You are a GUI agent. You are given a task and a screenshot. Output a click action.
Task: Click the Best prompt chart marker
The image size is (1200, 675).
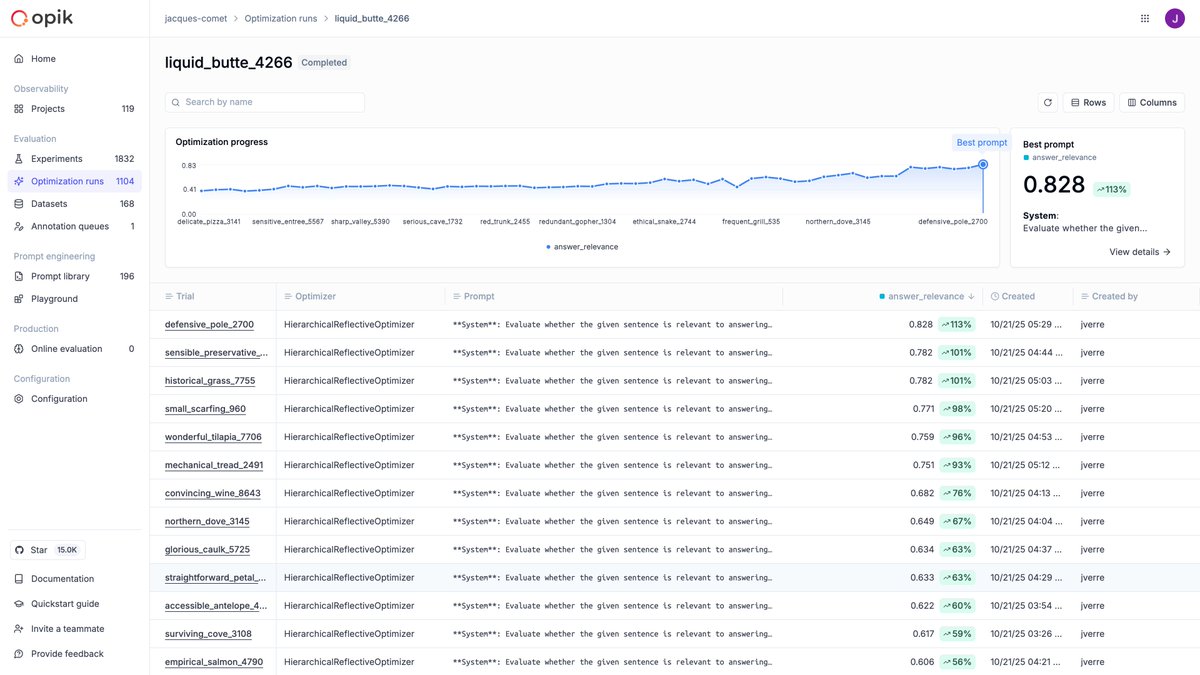[983, 164]
